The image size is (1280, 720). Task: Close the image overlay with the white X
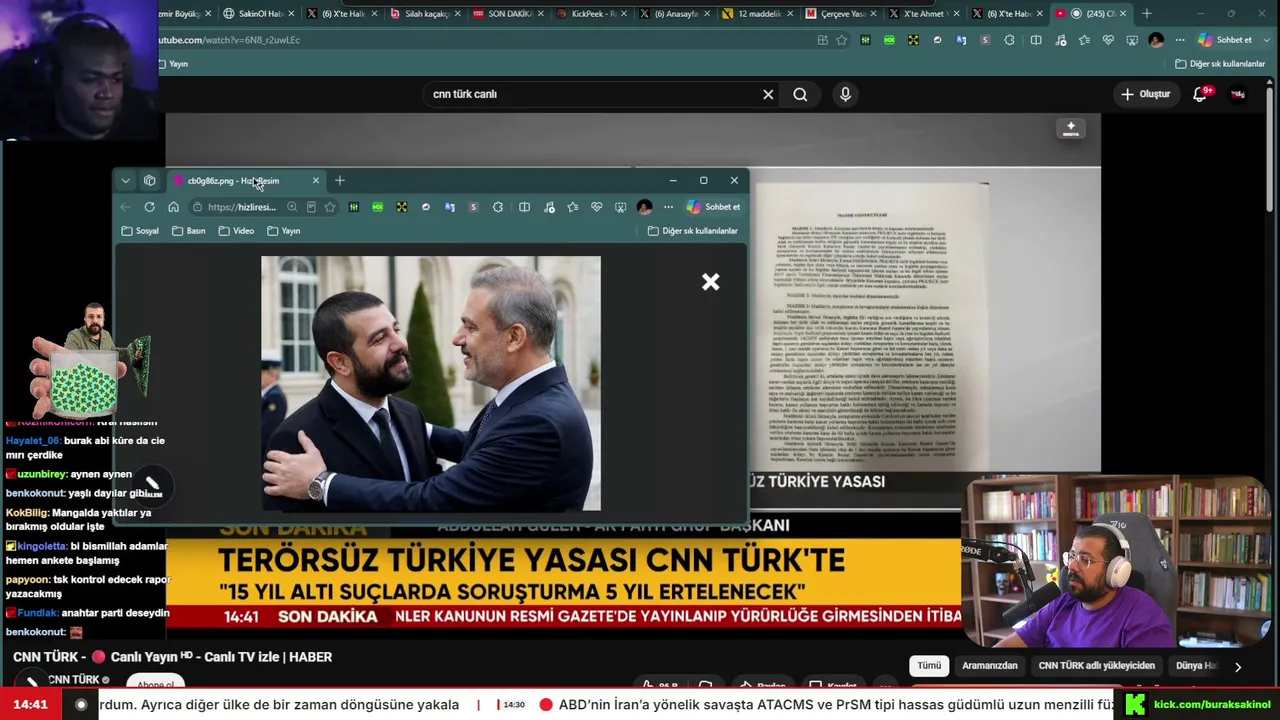(710, 282)
